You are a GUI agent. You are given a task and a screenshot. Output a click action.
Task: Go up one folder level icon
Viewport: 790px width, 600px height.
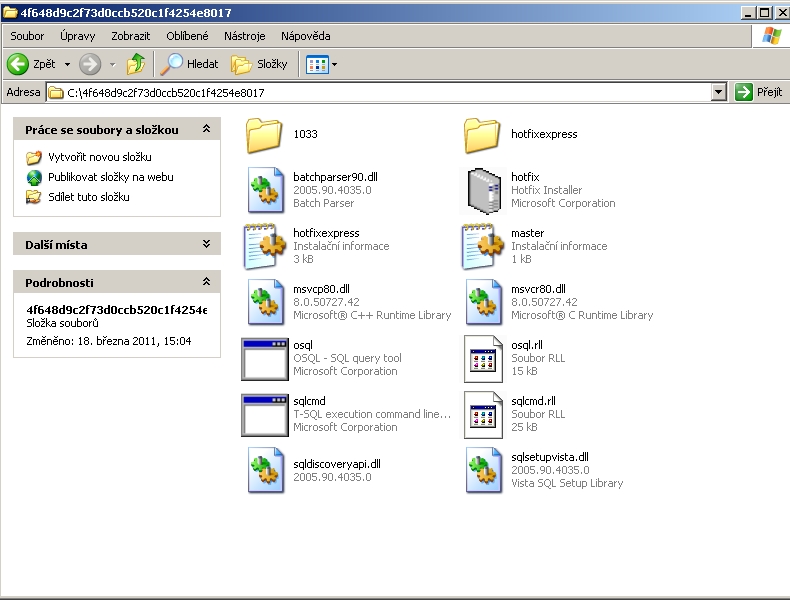136,64
